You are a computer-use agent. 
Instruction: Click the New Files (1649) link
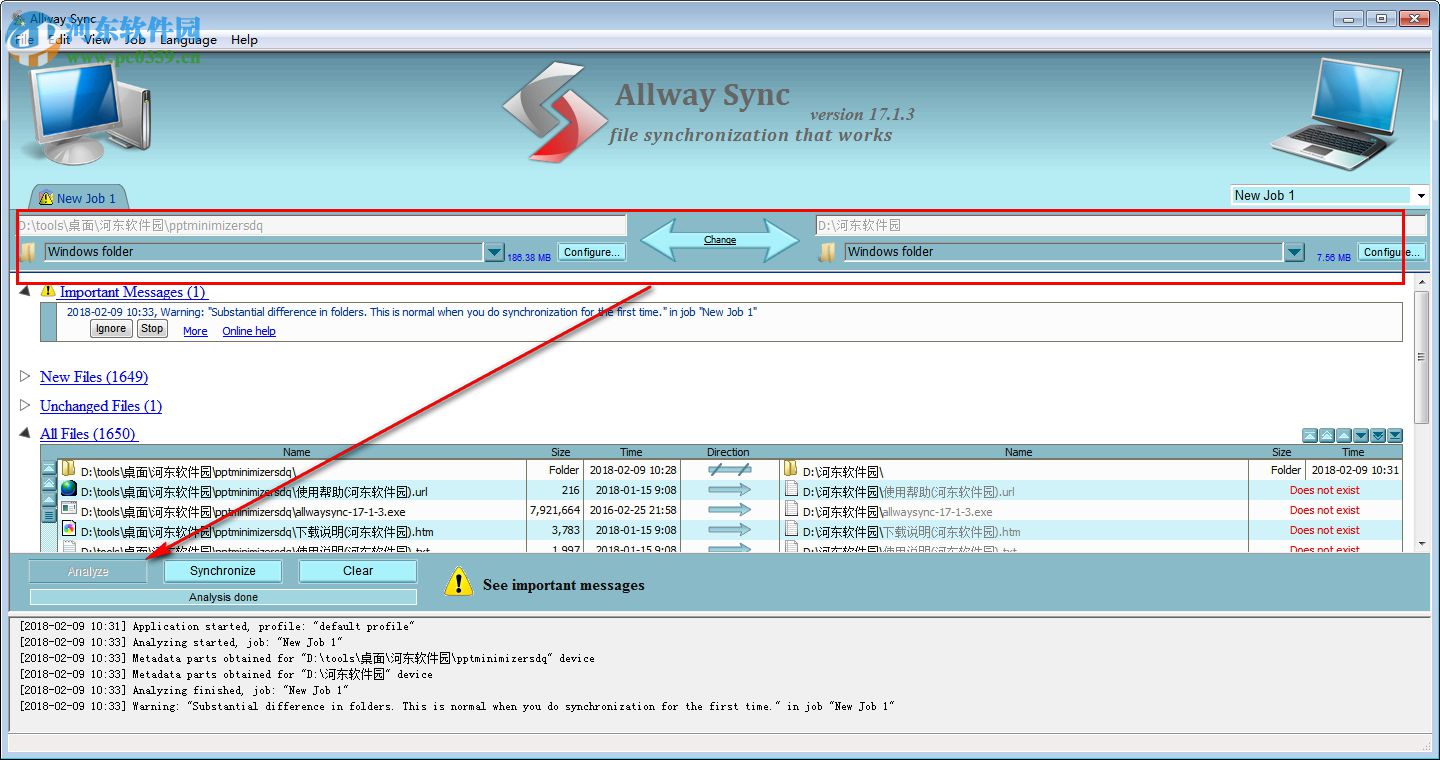pos(94,377)
